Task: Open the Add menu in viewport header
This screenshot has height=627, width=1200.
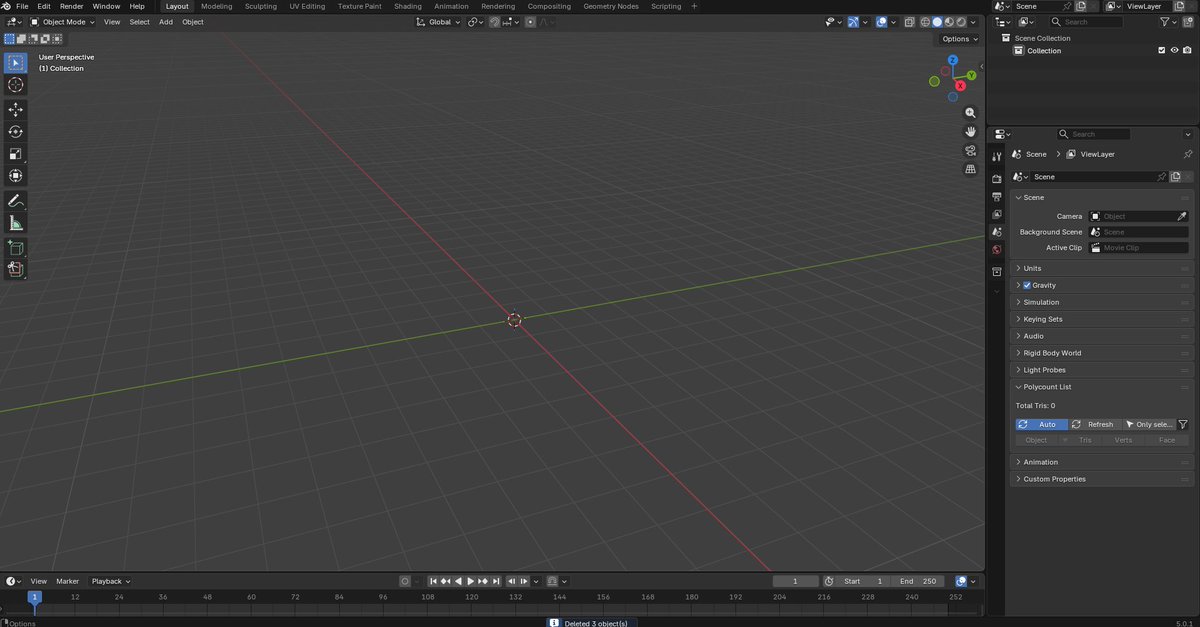Action: coord(166,22)
